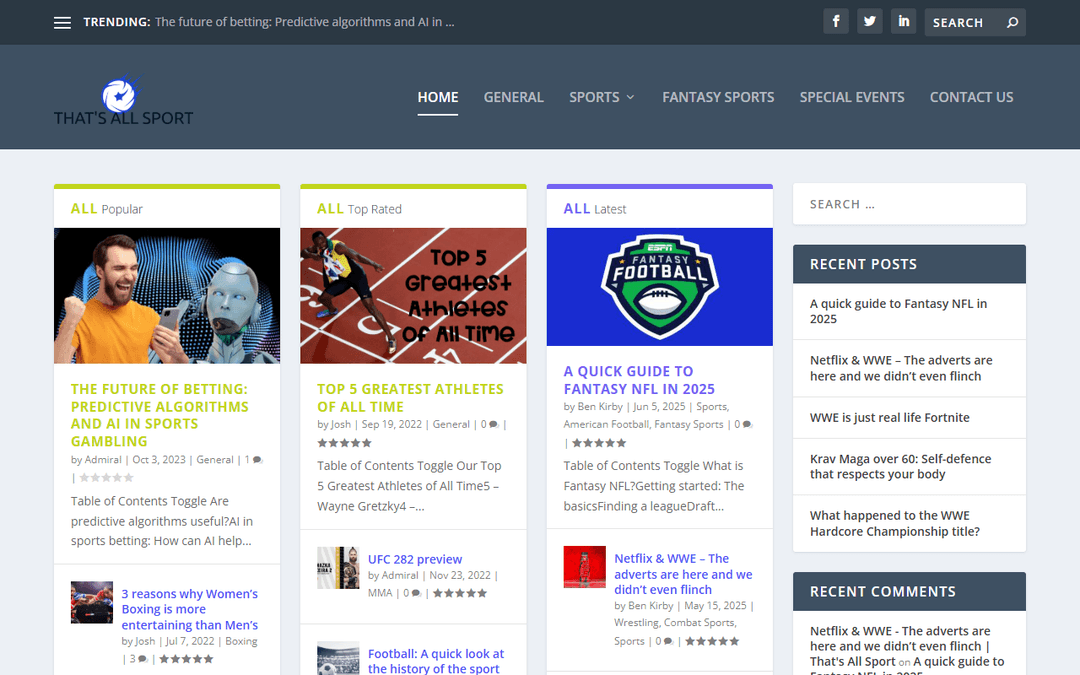The image size is (1080, 675).
Task: Open the betting robot article thumbnail
Action: (x=167, y=295)
